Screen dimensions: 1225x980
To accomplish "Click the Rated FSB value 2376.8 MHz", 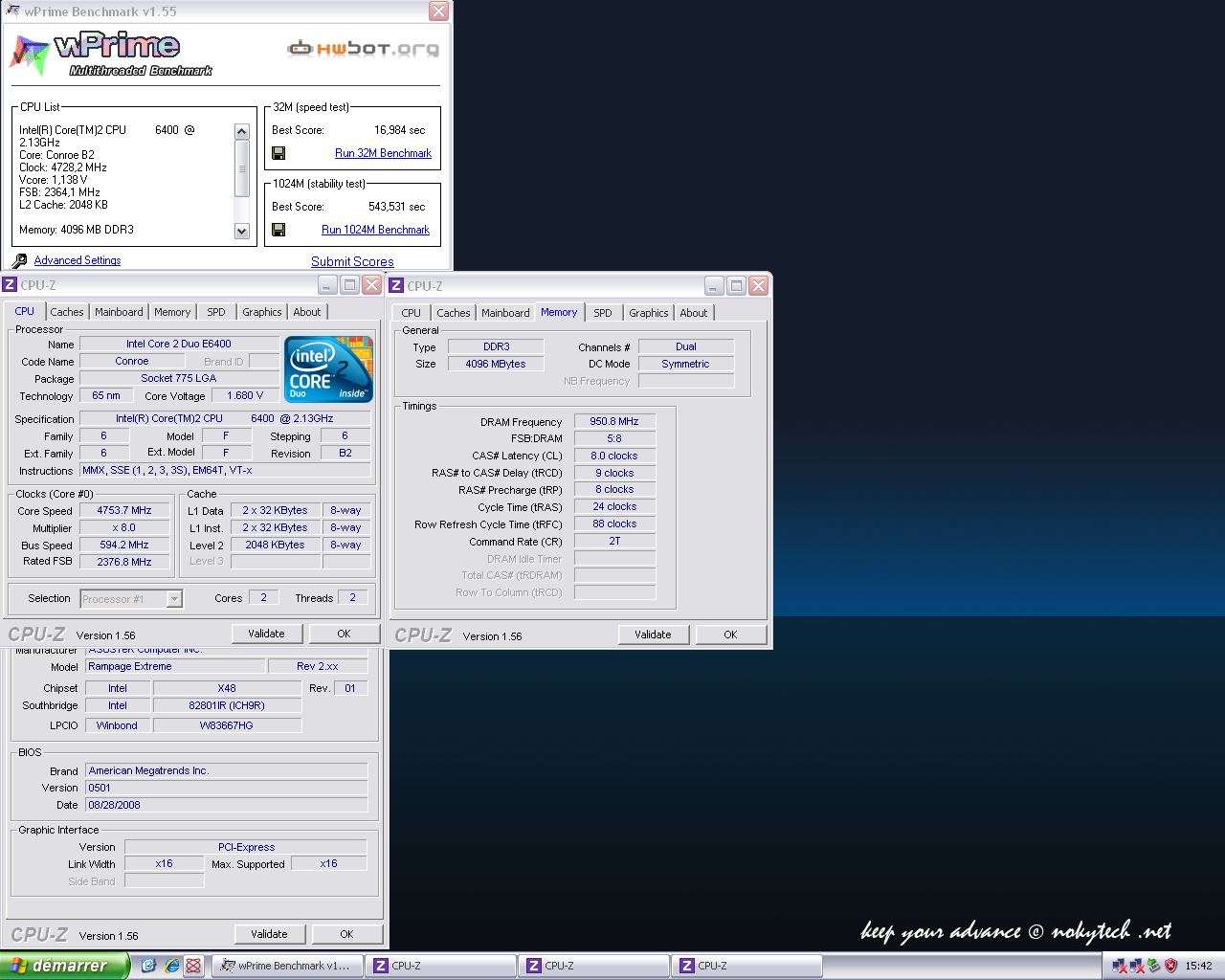I will click(x=124, y=562).
